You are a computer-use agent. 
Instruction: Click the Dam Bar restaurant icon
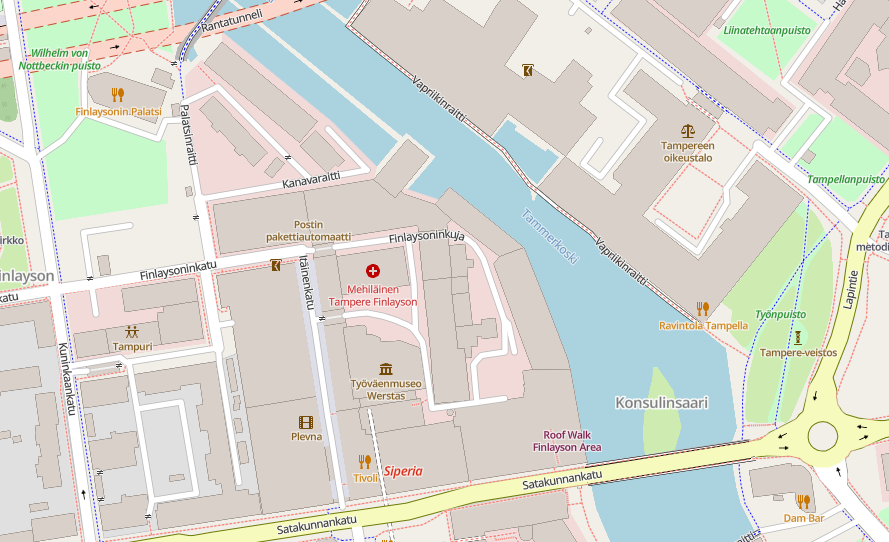(803, 502)
